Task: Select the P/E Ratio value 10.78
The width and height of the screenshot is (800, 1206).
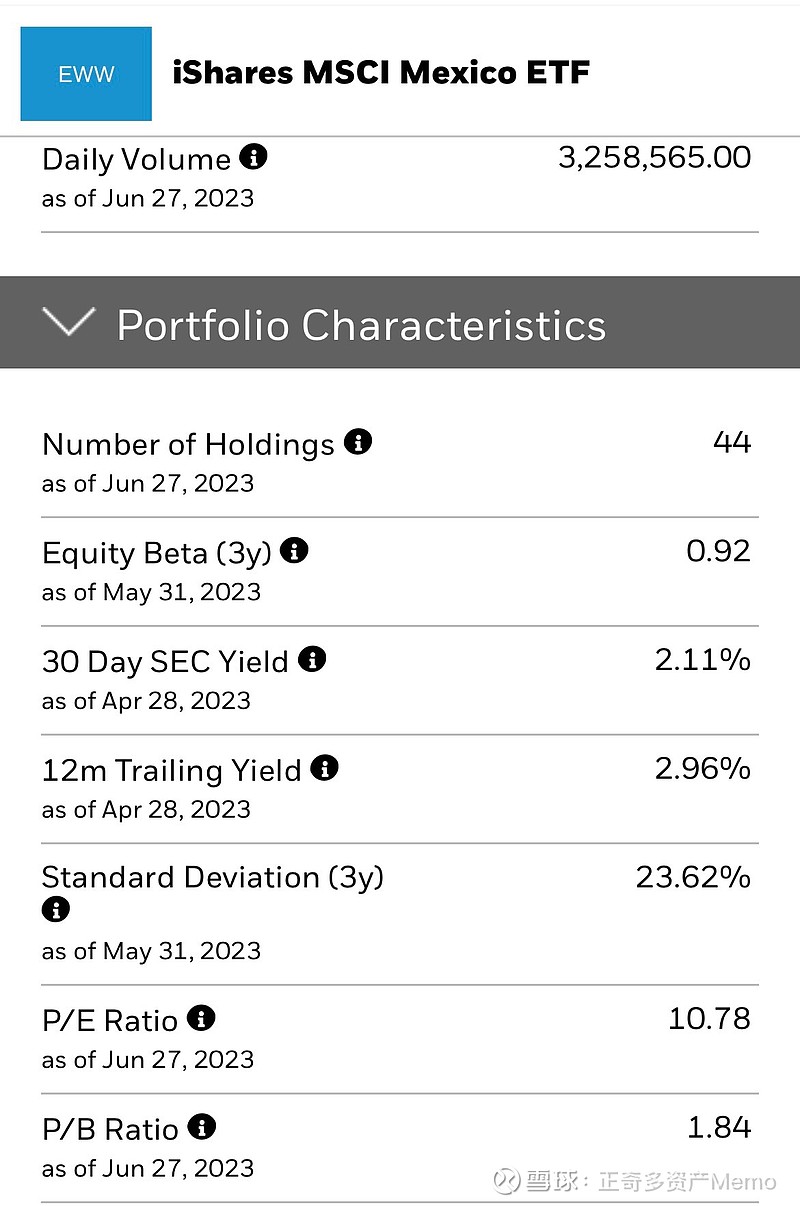Action: (x=709, y=1018)
